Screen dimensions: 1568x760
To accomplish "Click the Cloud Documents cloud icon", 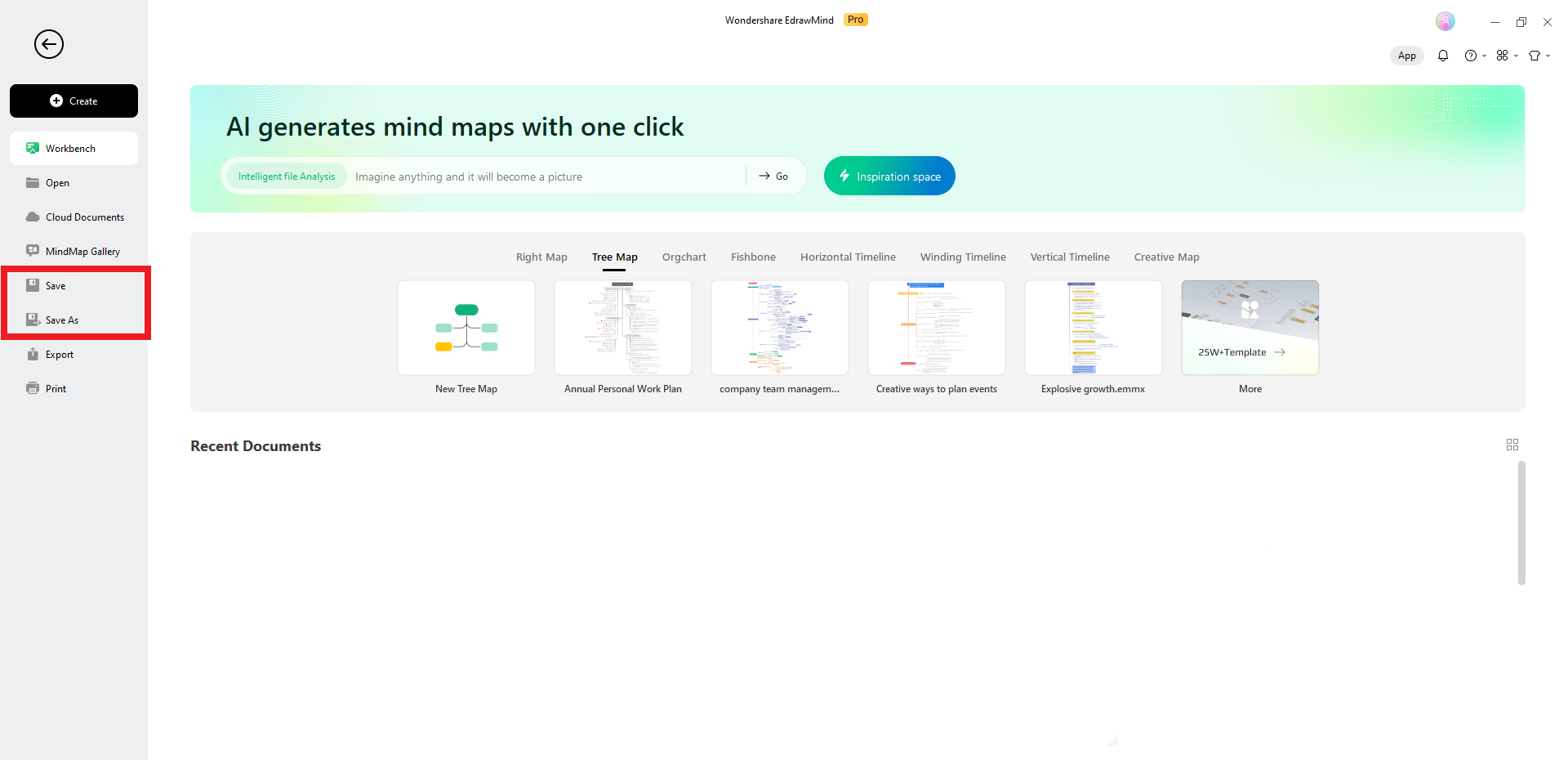I will pos(33,217).
